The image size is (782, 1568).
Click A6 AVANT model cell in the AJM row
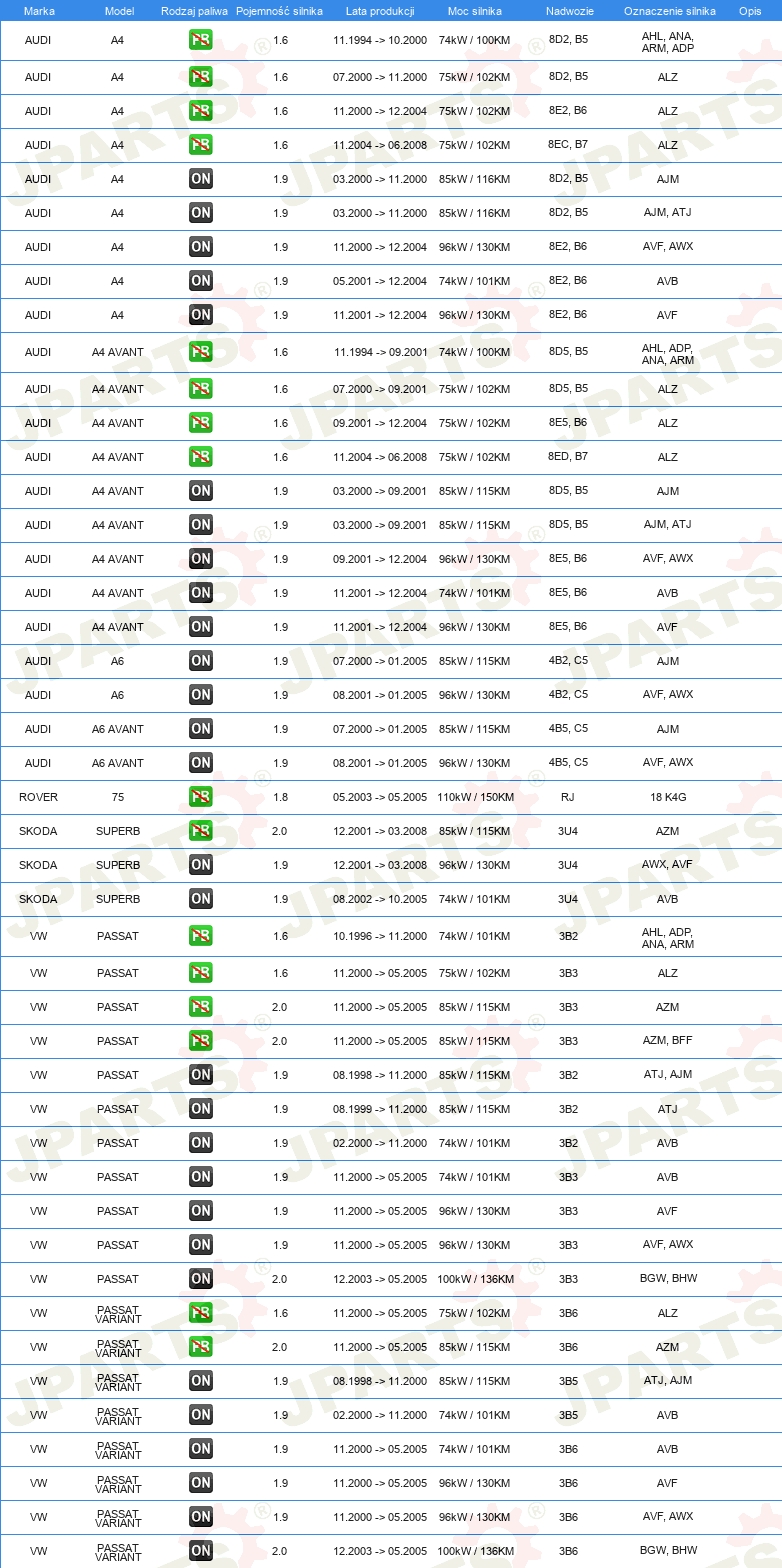click(x=118, y=729)
